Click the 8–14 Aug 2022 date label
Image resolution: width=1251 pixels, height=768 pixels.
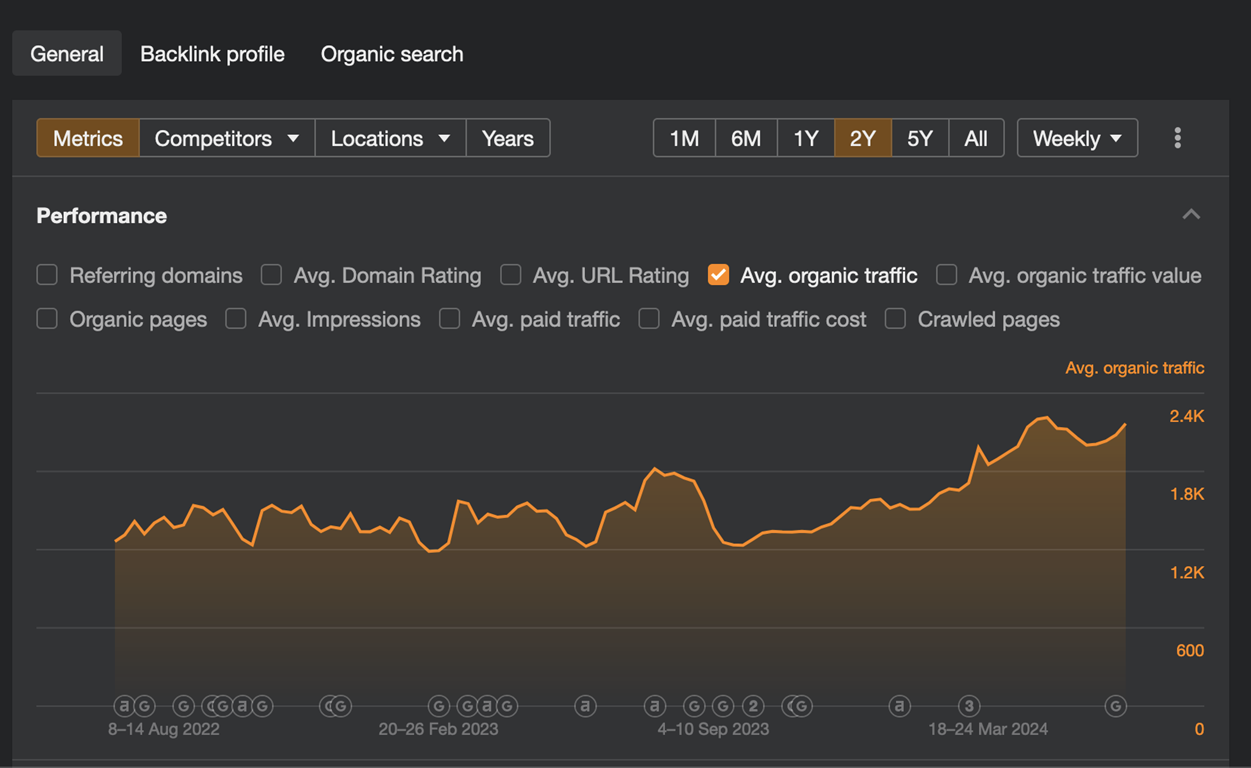[x=164, y=729]
